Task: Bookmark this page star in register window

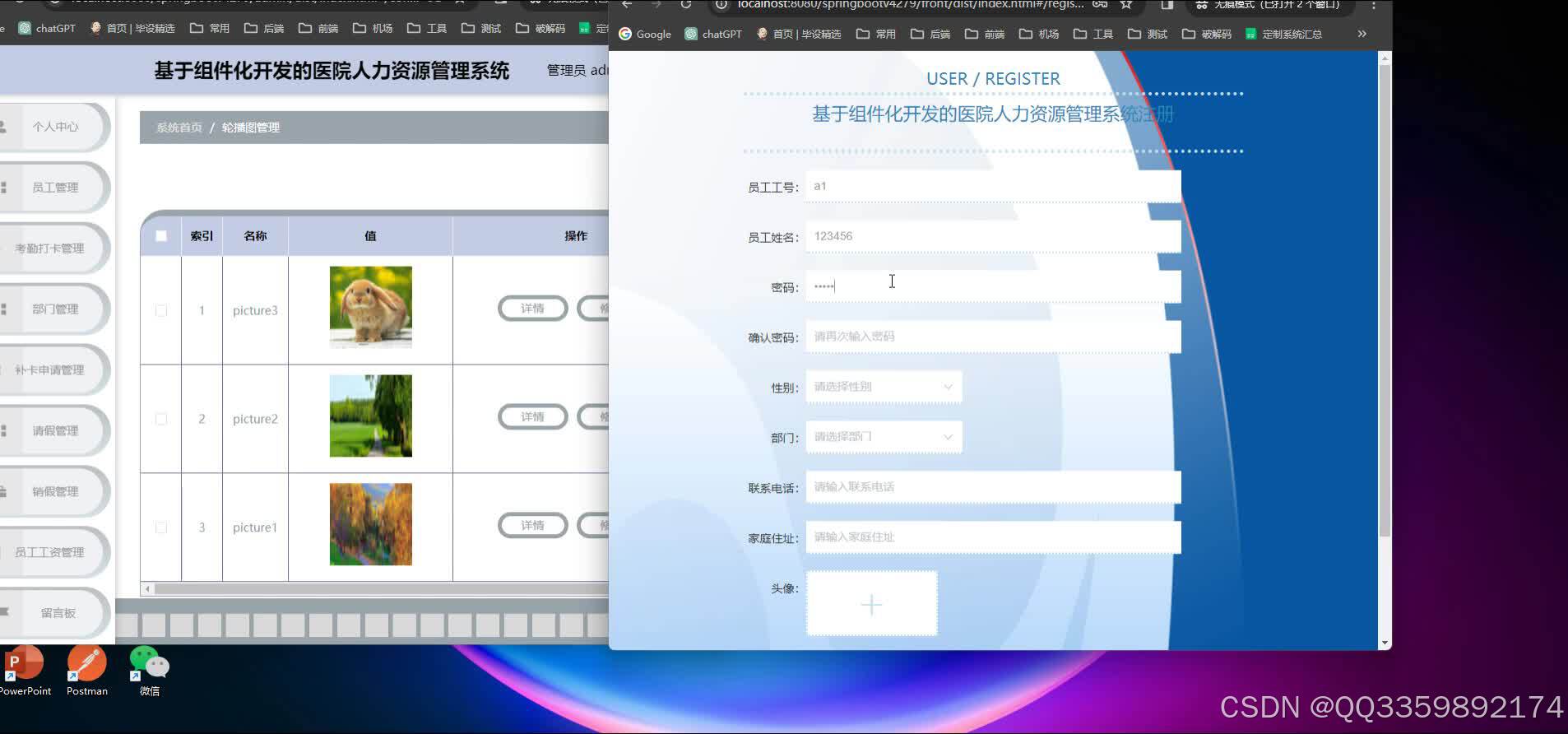Action: [1126, 5]
